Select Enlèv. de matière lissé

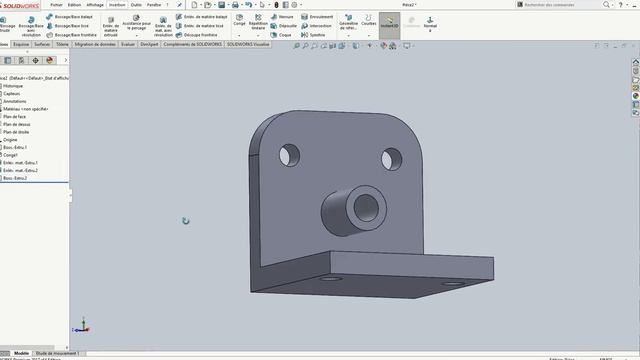click(x=200, y=26)
